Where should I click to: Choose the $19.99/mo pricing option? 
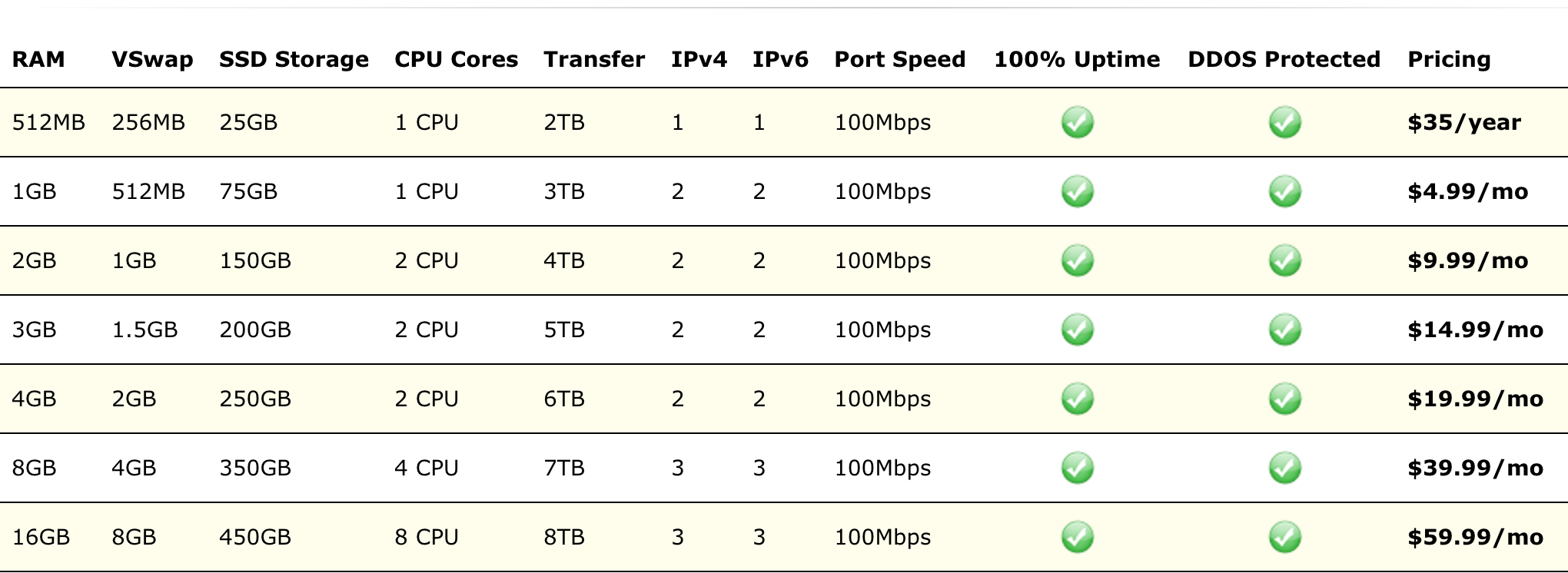pos(1475,399)
